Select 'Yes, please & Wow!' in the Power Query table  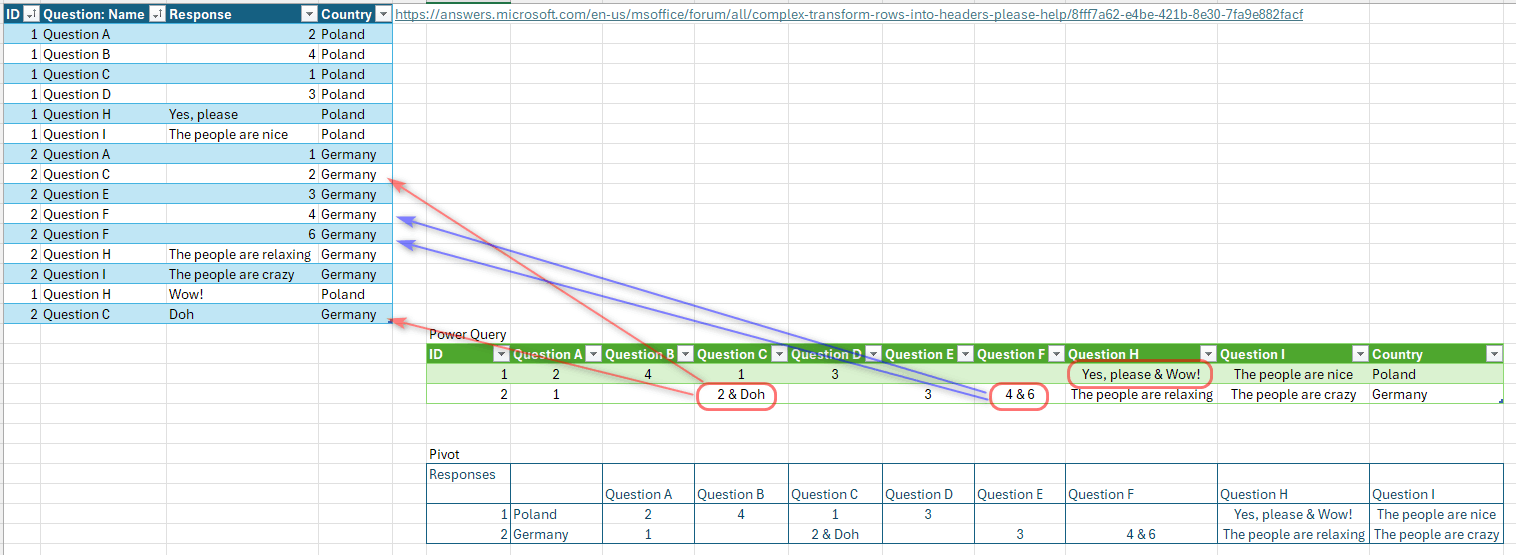[x=1141, y=374]
